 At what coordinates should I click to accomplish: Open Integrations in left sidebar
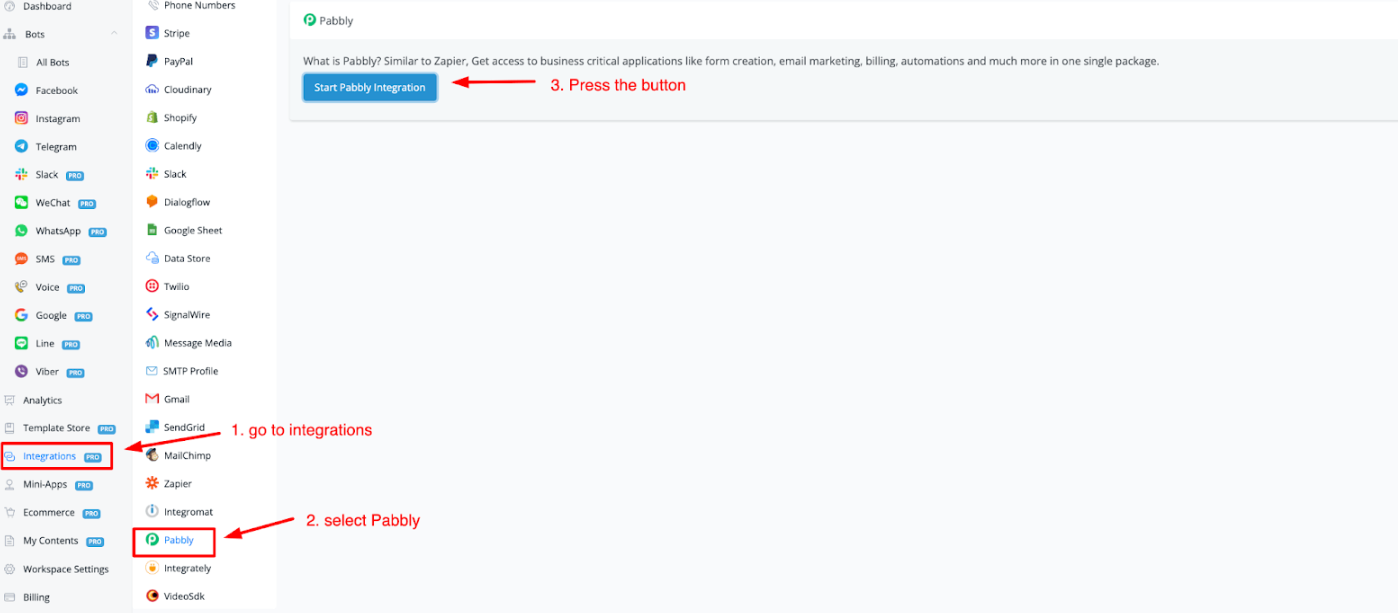(x=50, y=456)
